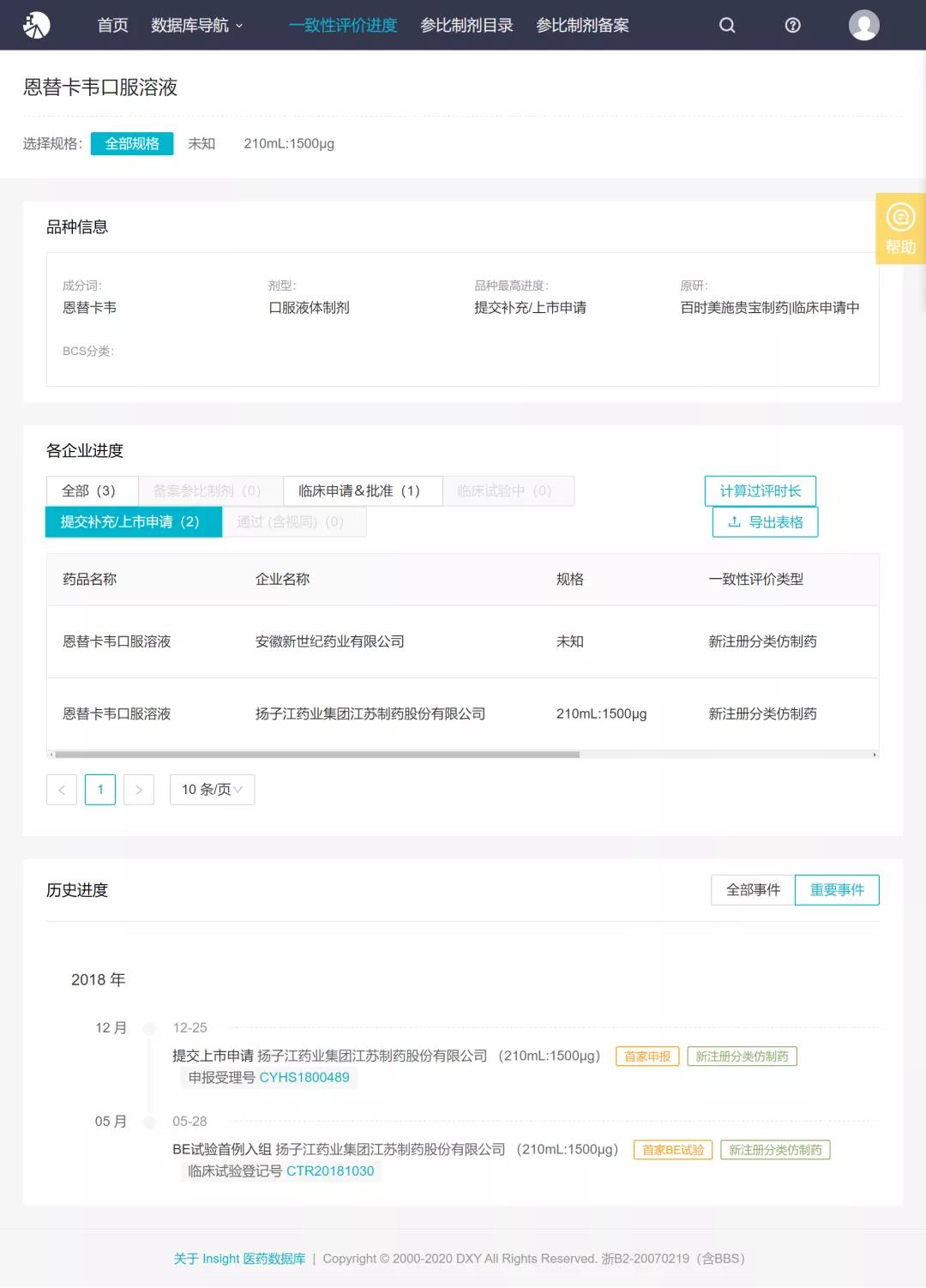The height and width of the screenshot is (1288, 926).
Task: Select the 未知 specification option
Action: (x=201, y=144)
